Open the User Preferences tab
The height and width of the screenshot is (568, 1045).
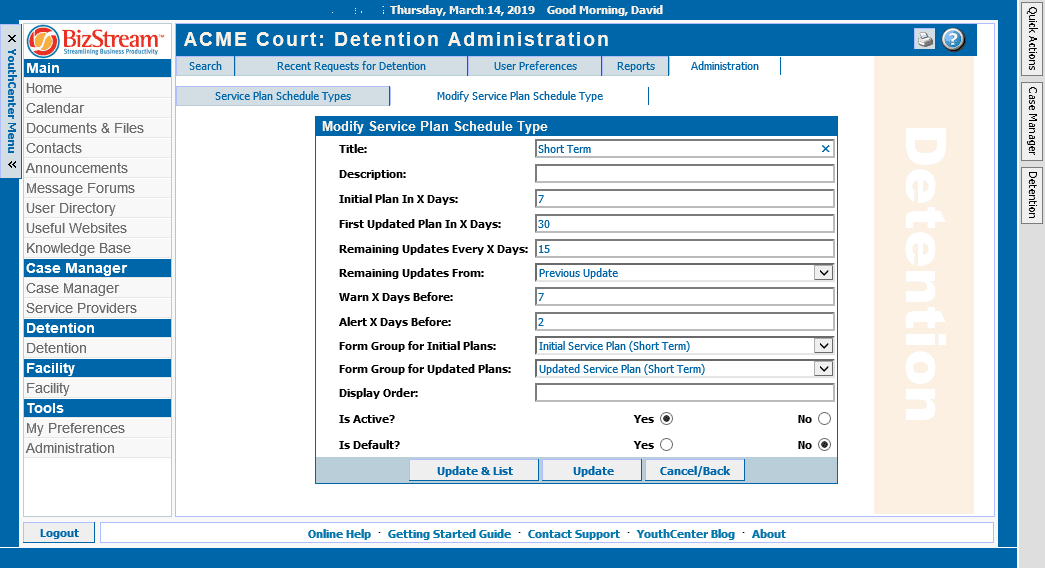[x=535, y=66]
